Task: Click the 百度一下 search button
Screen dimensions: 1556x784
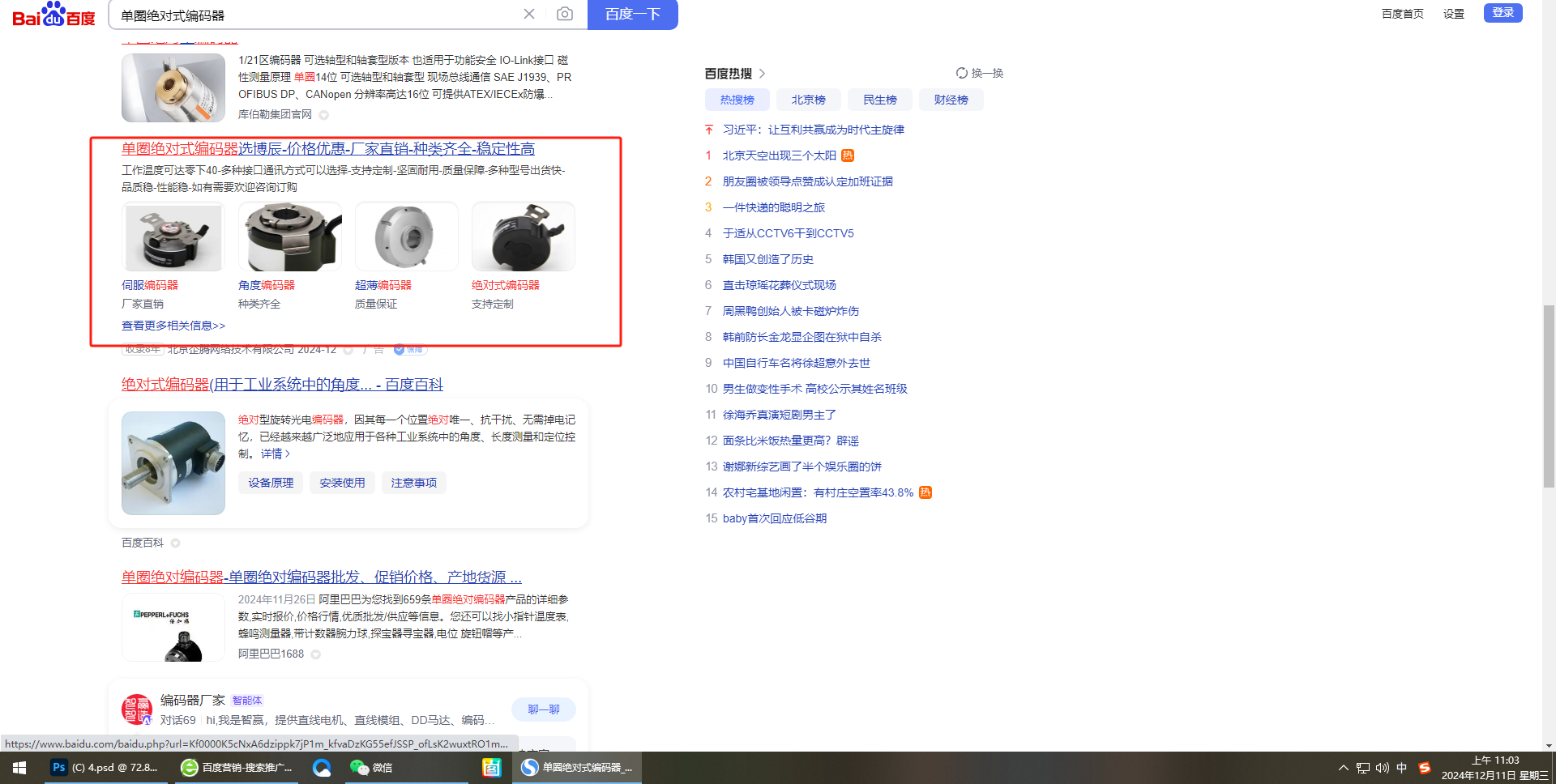Action: pyautogui.click(x=633, y=15)
